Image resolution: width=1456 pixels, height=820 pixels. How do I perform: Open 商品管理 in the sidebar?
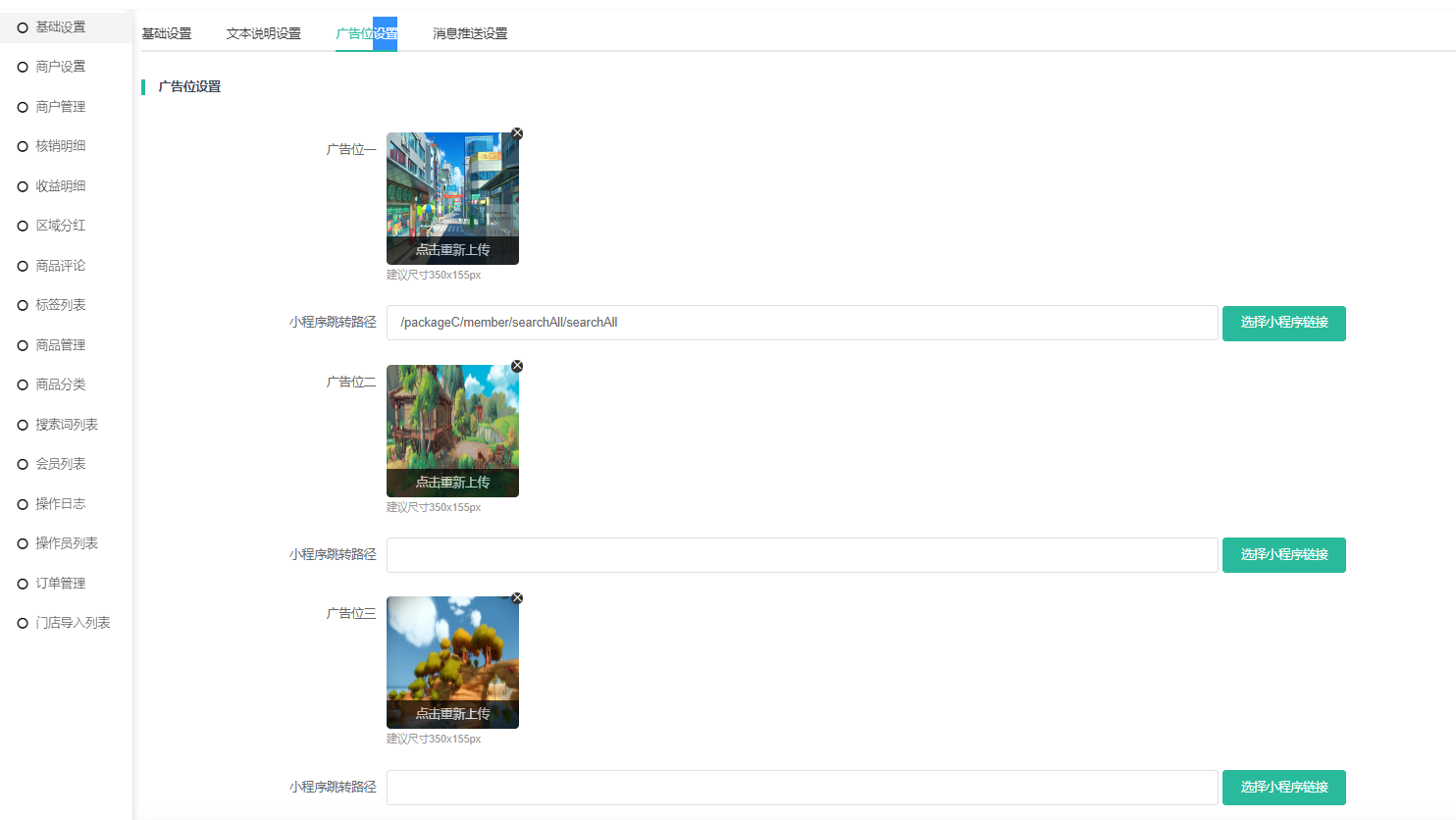[61, 345]
